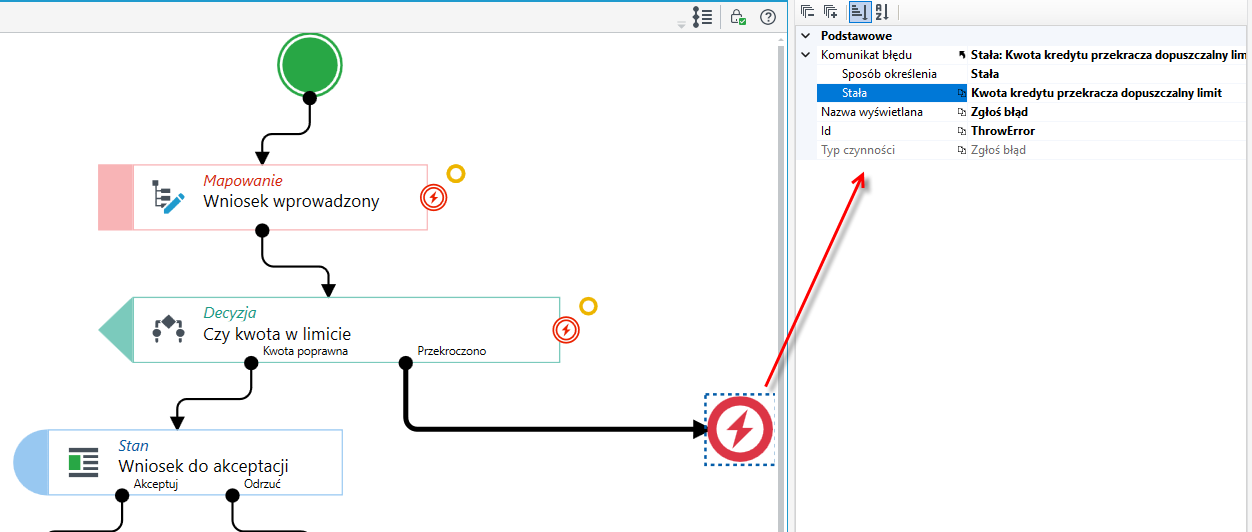1252x532 pixels.
Task: Select the Typ czynności property label
Action: (858, 150)
